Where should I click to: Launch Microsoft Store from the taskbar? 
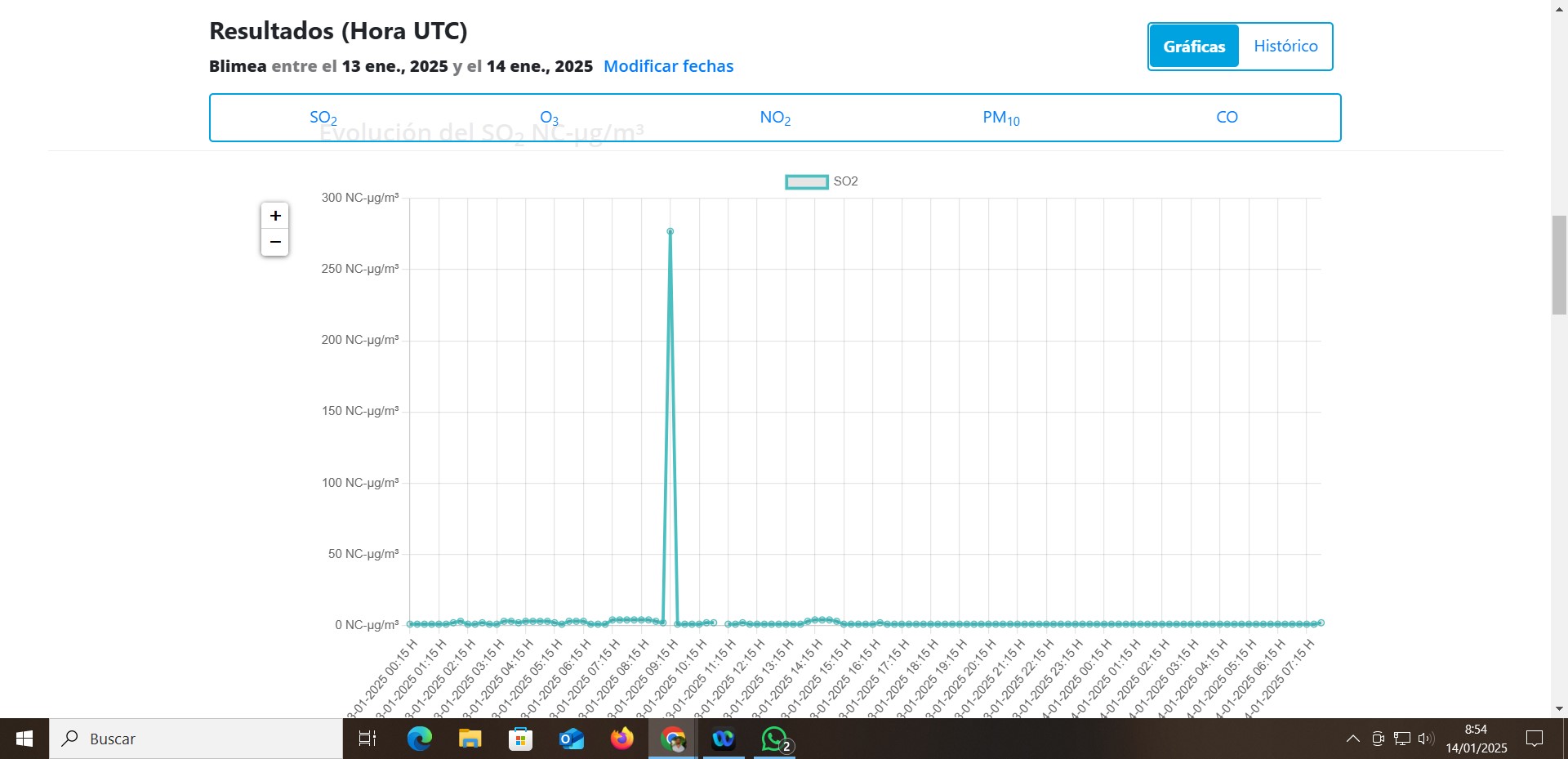tap(520, 739)
